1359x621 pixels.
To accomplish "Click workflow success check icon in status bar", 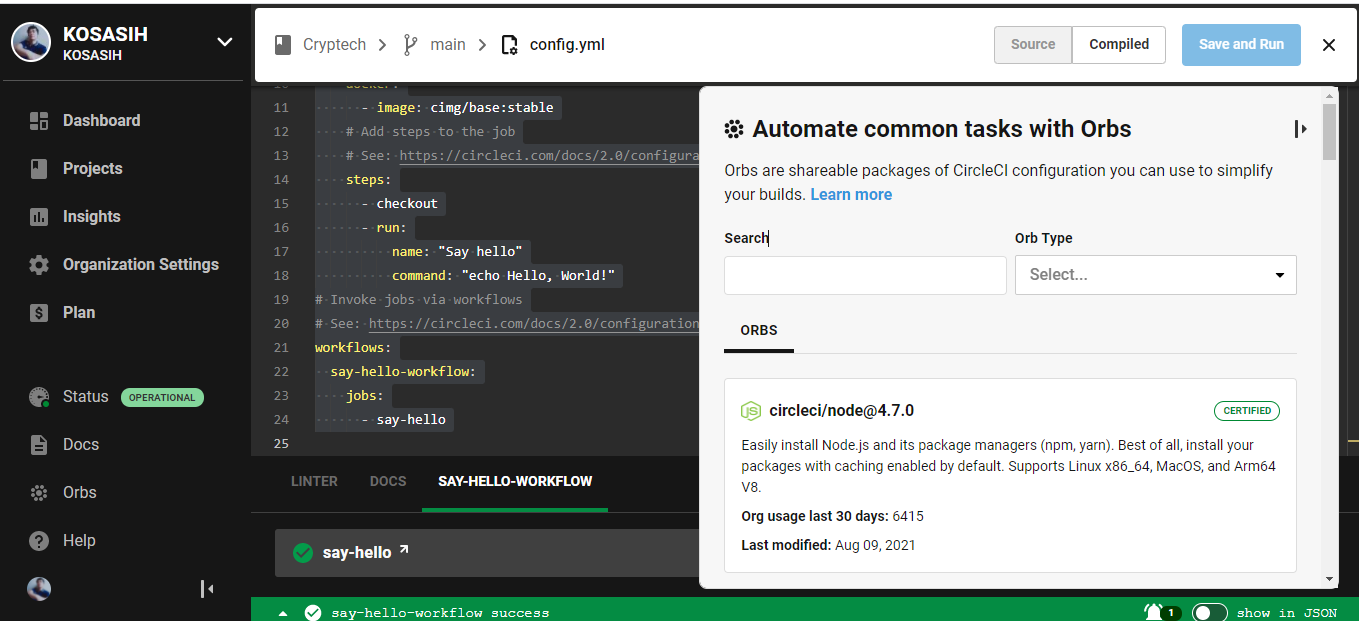I will (x=313, y=613).
